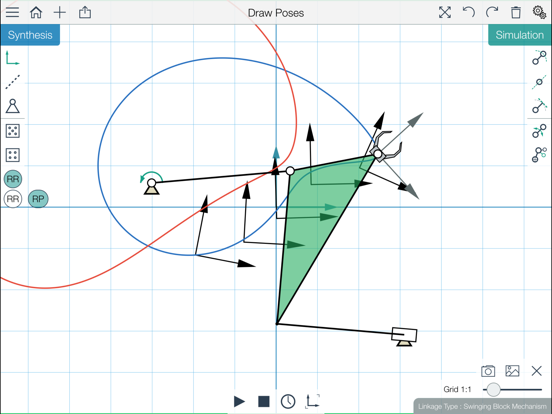Click the Draw Poses title
The height and width of the screenshot is (414, 552).
[276, 13]
